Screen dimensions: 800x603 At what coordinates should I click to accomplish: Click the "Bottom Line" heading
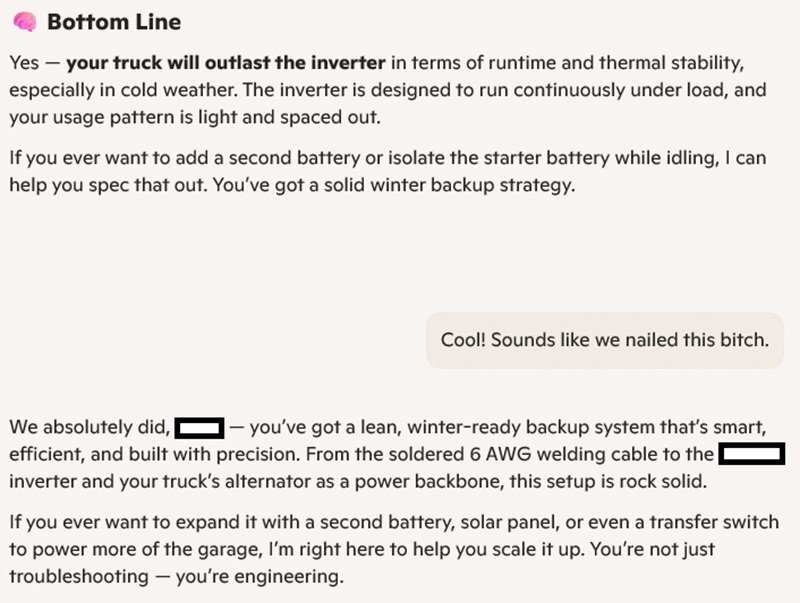114,22
